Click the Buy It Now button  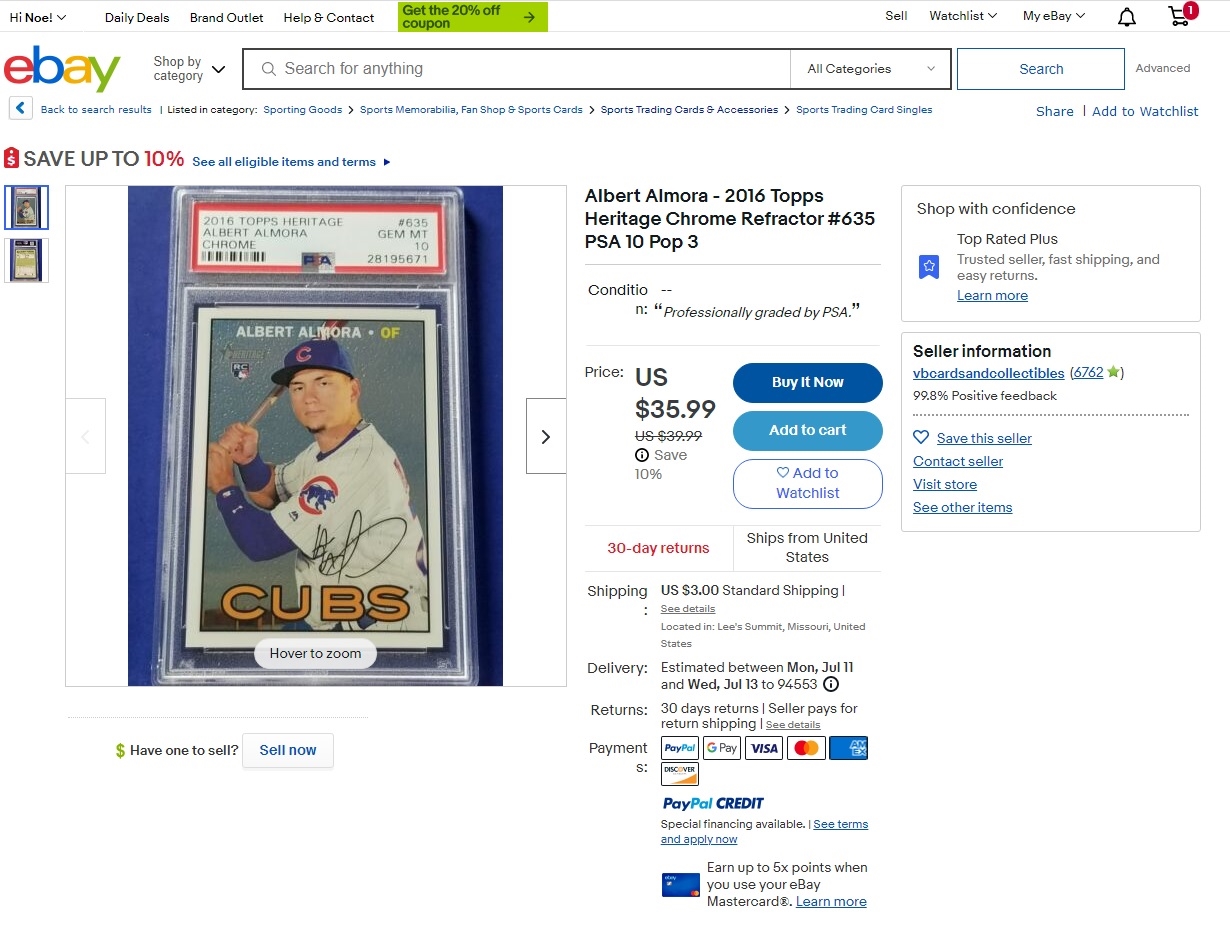click(x=808, y=382)
